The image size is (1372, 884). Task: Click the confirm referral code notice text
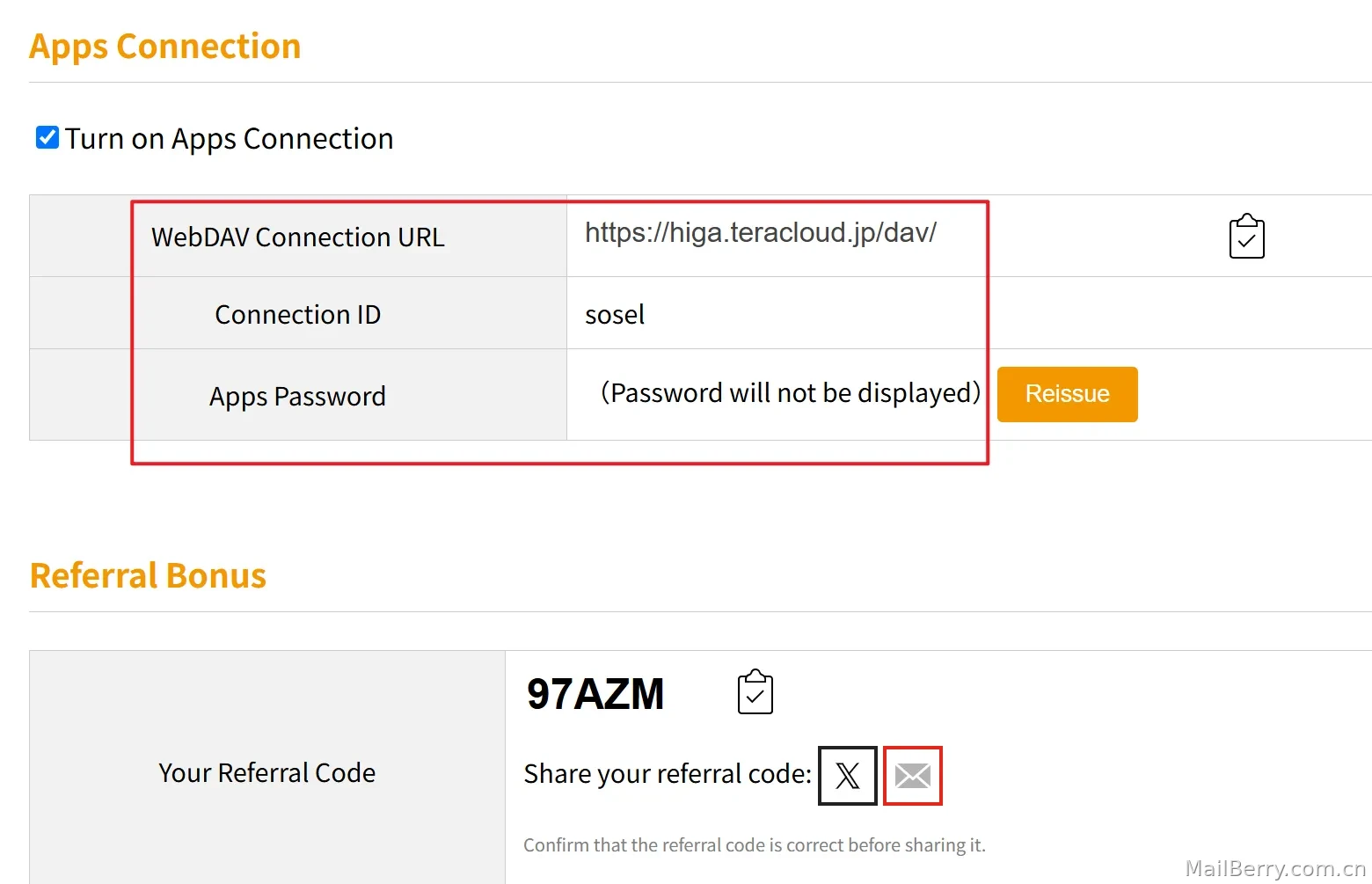point(755,844)
